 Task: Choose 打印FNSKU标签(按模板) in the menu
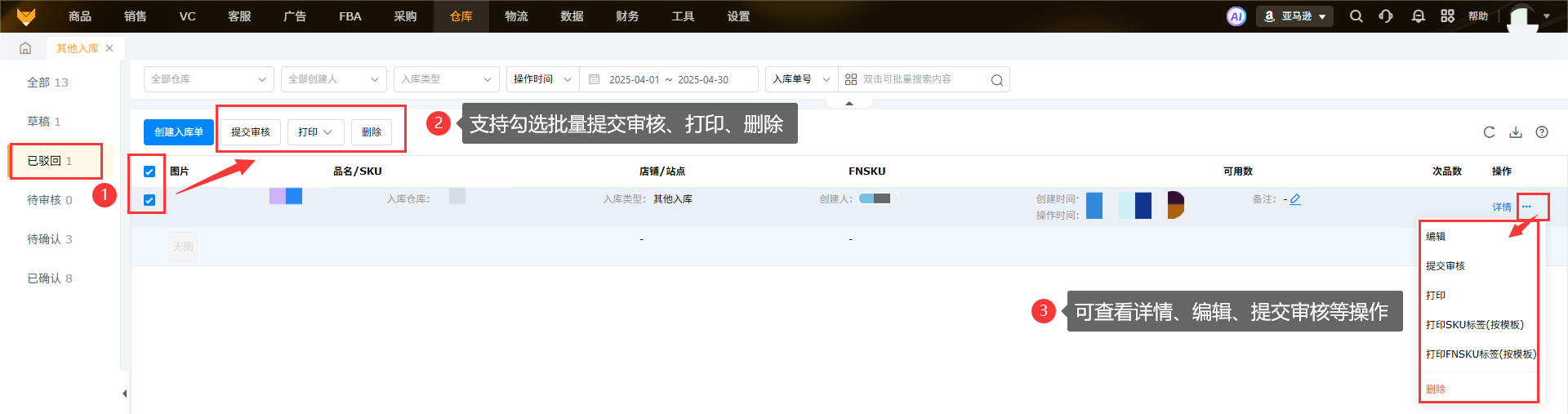[1480, 354]
